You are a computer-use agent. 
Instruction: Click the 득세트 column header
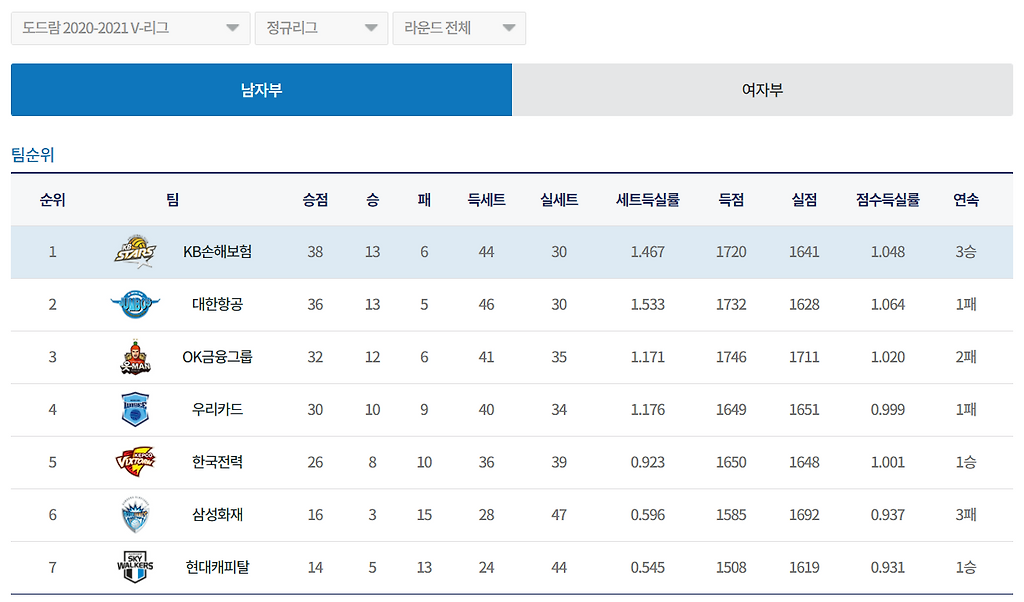click(487, 200)
